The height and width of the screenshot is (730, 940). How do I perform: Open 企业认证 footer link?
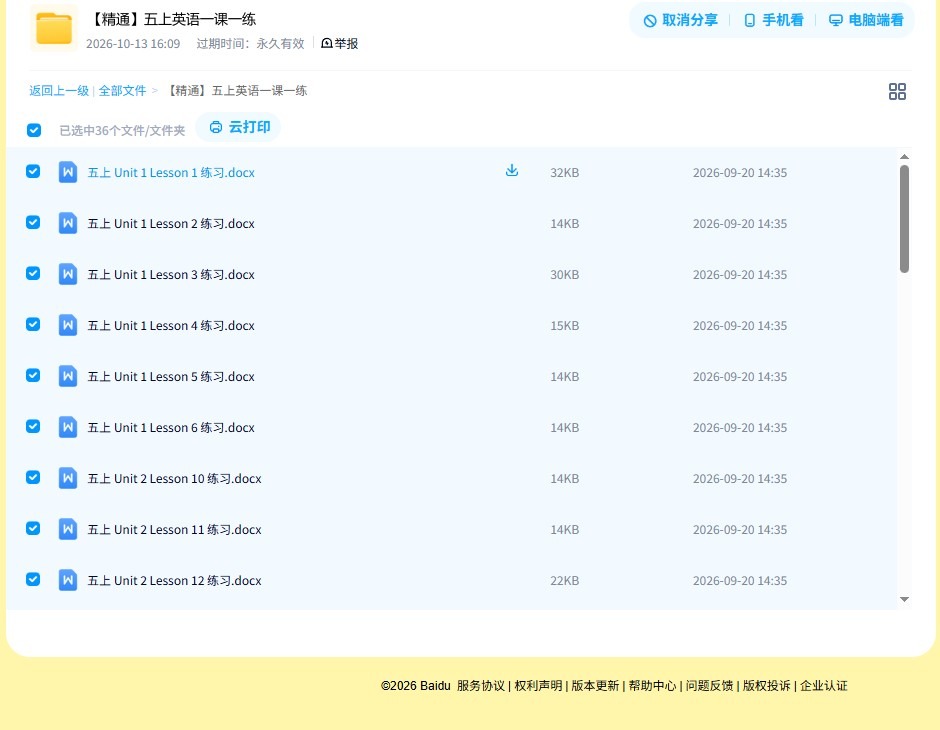824,686
